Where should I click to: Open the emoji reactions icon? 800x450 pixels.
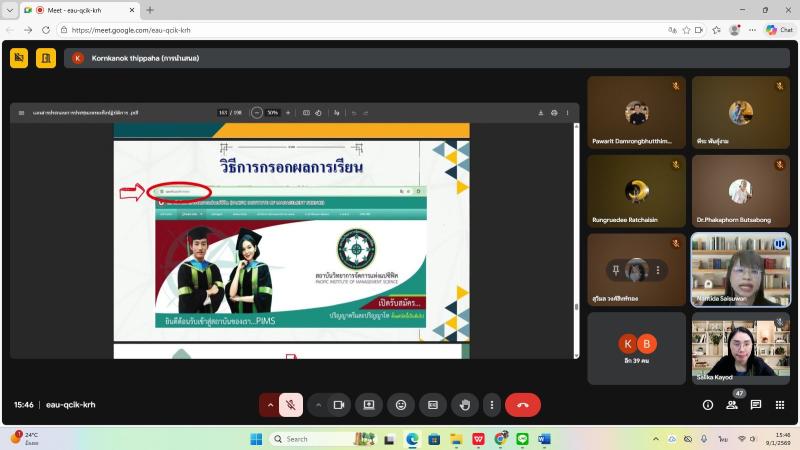pyautogui.click(x=401, y=405)
